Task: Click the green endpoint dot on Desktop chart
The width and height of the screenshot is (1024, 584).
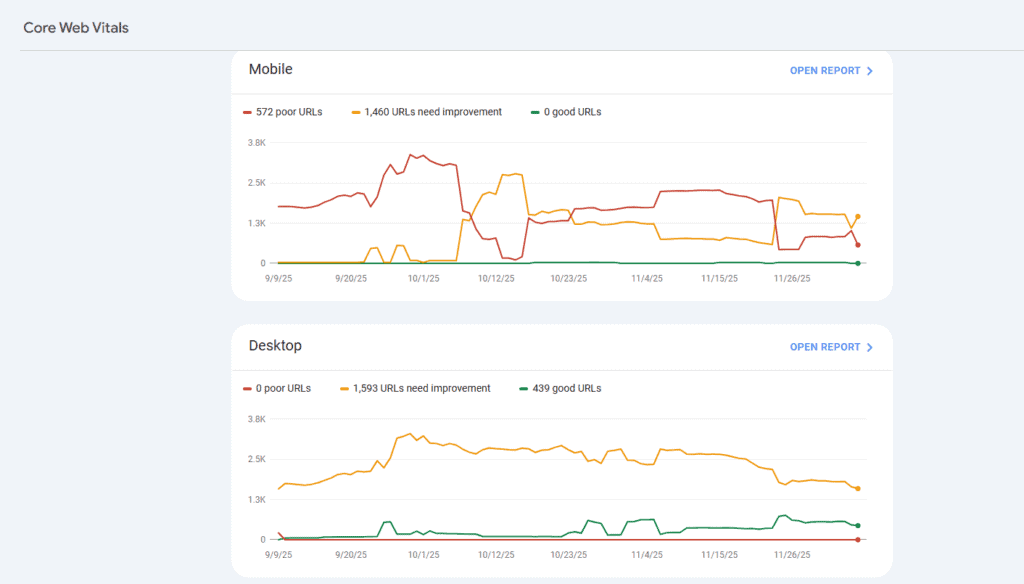Action: click(858, 525)
